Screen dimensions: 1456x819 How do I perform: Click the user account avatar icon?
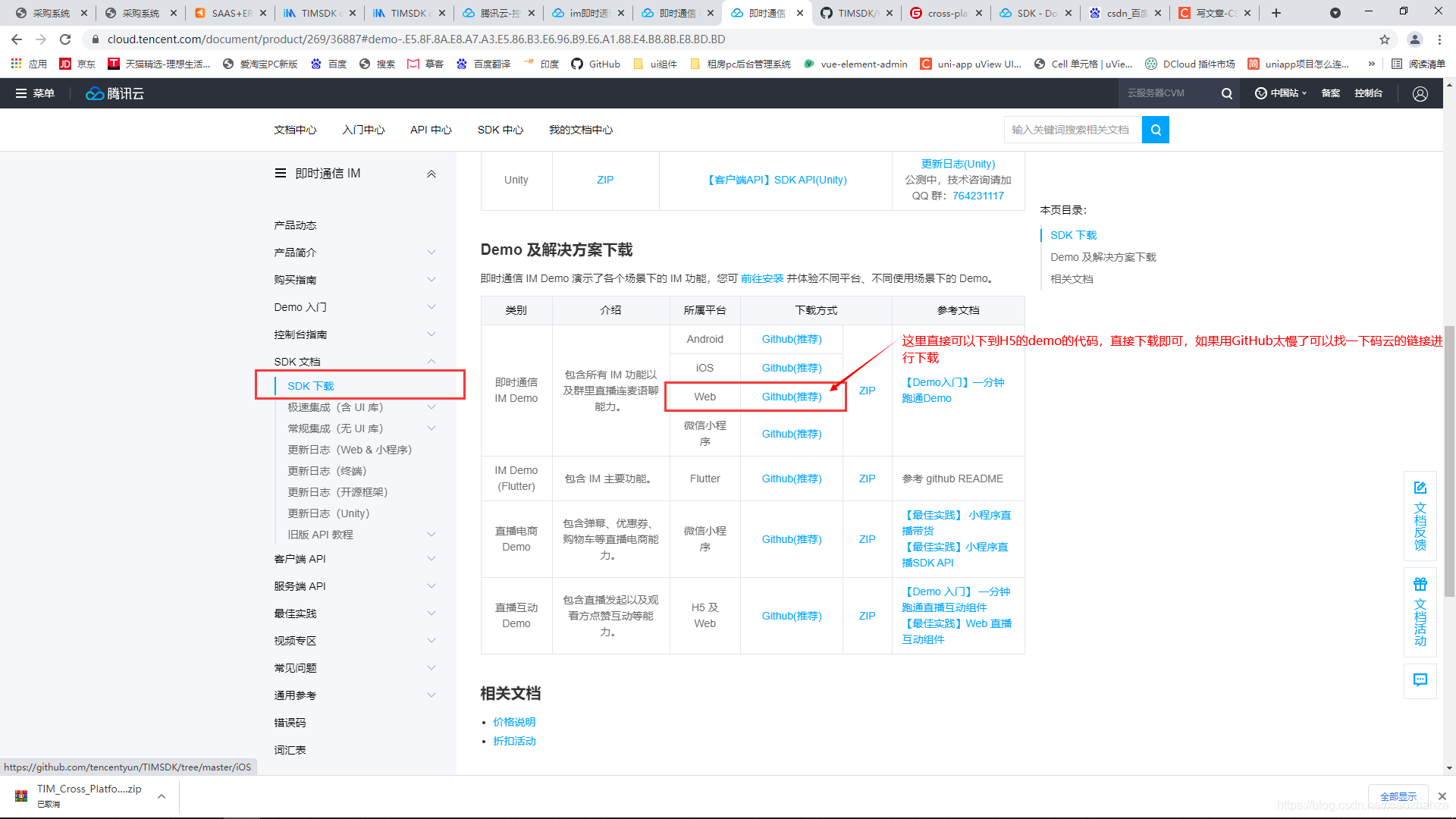point(1420,93)
